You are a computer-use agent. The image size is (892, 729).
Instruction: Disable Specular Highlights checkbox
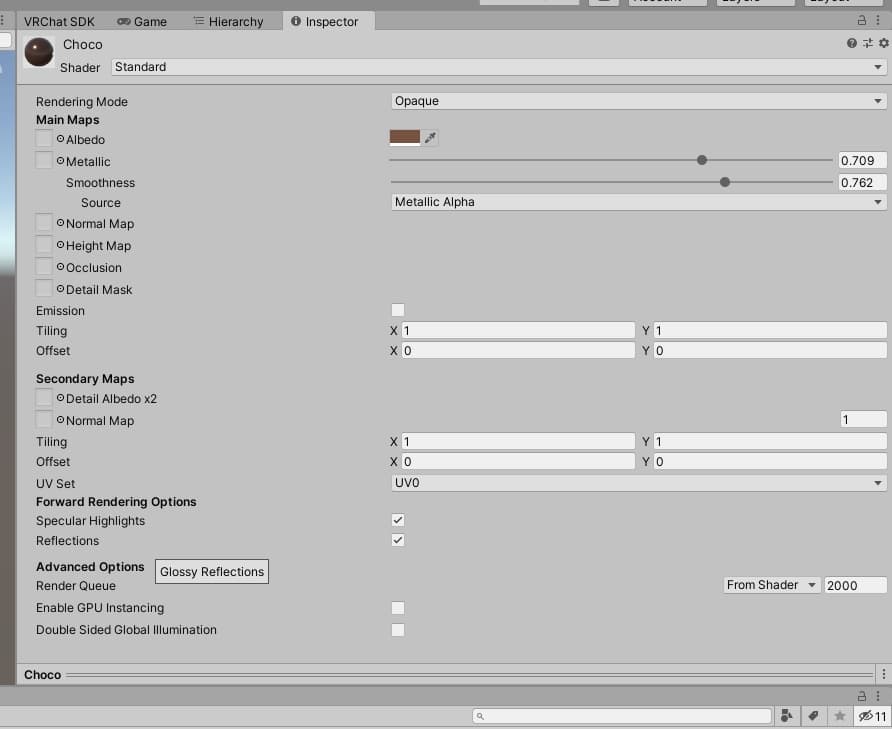[398, 520]
